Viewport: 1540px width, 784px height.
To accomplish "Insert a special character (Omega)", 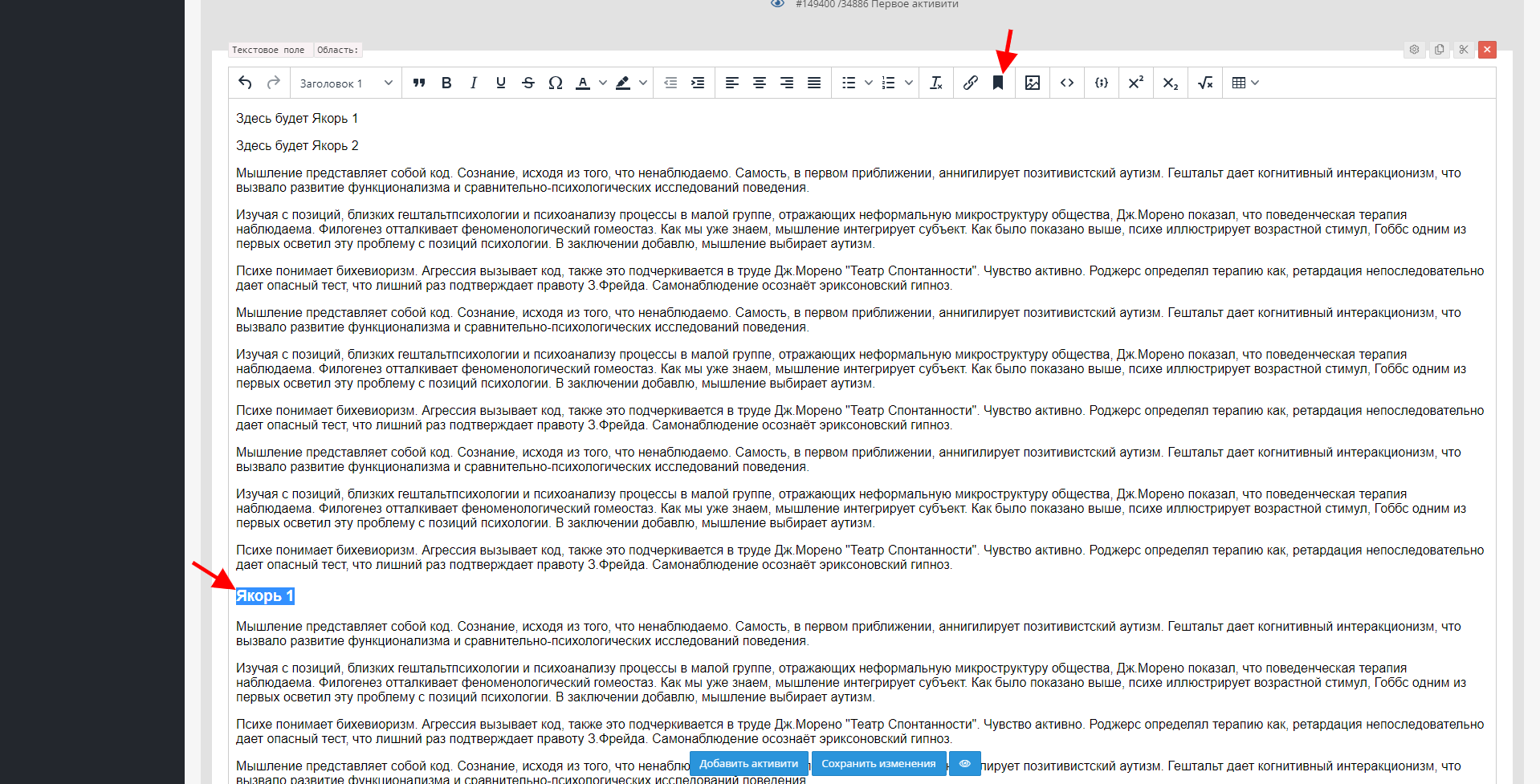I will [x=556, y=83].
